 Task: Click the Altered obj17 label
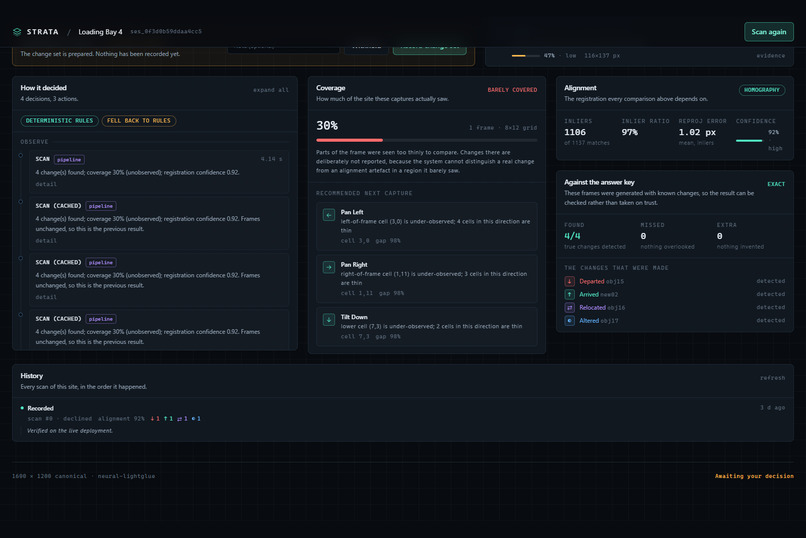(598, 321)
